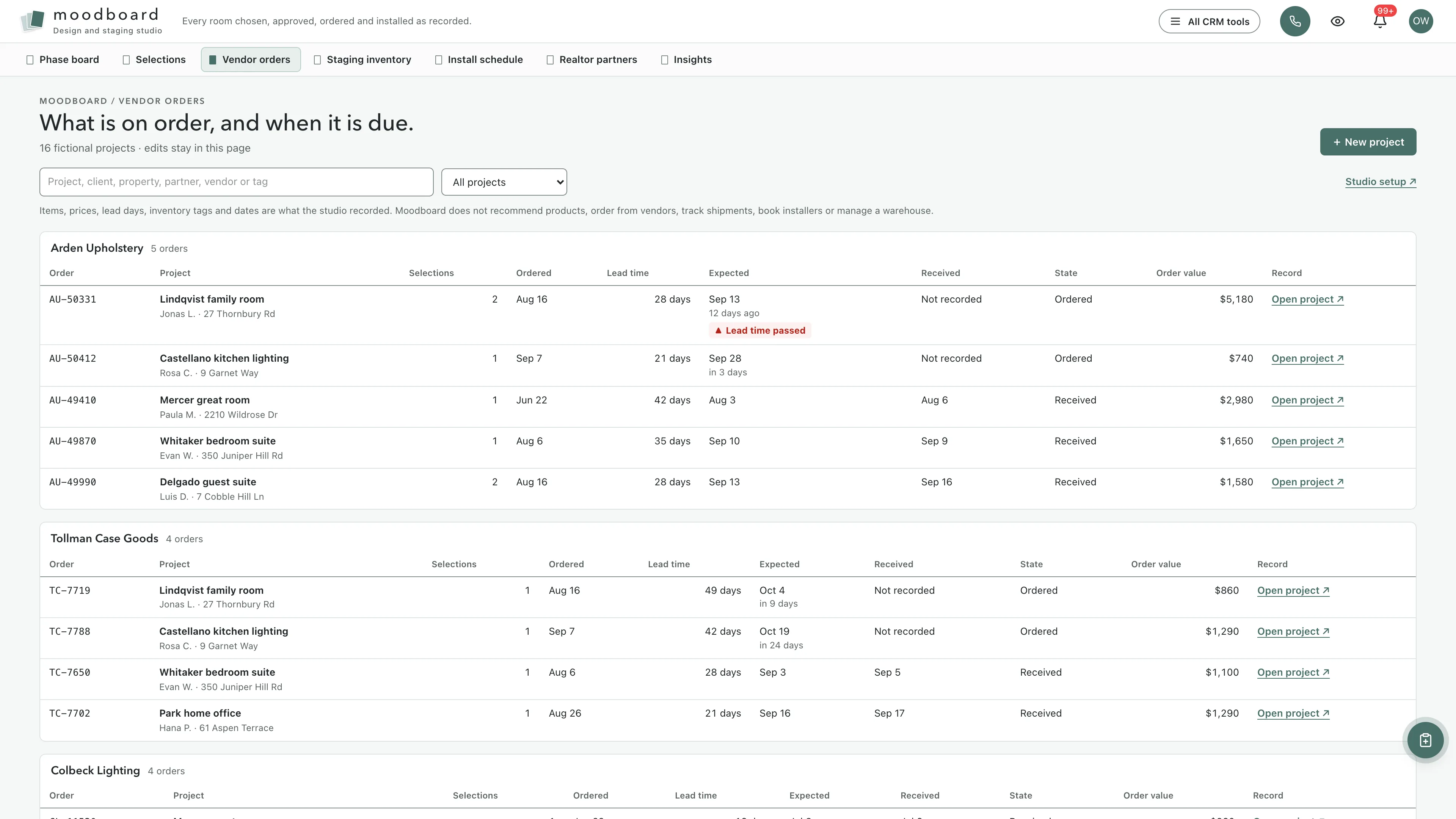Open project for order AU-50331
Image resolution: width=1456 pixels, height=819 pixels.
[x=1307, y=299]
